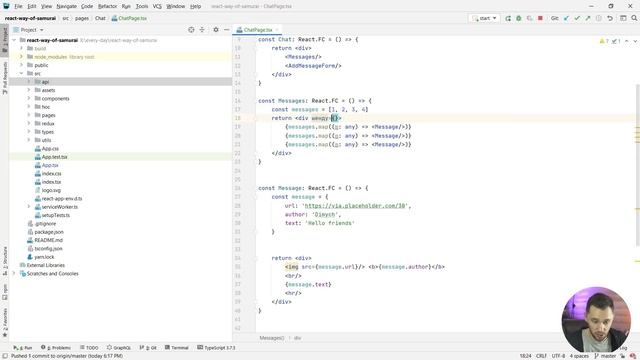Toggle the Project side tab on left edge

[4, 40]
